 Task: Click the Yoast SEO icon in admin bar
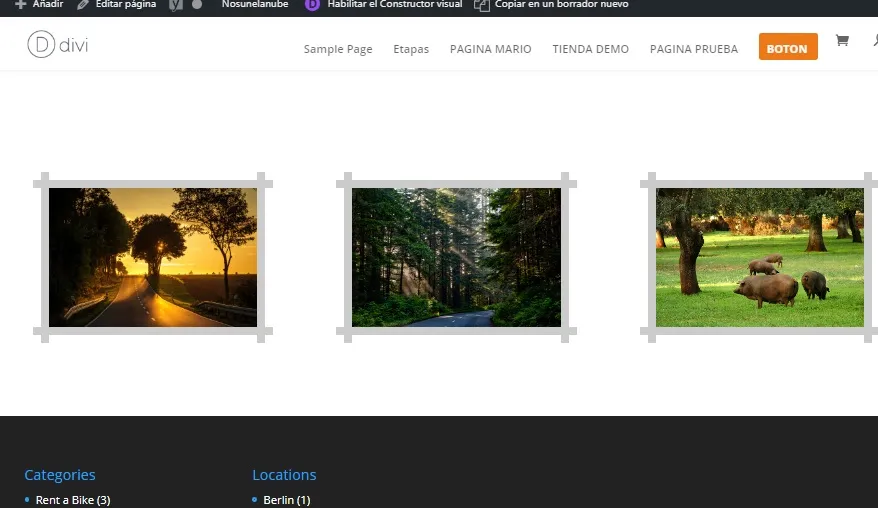point(175,5)
